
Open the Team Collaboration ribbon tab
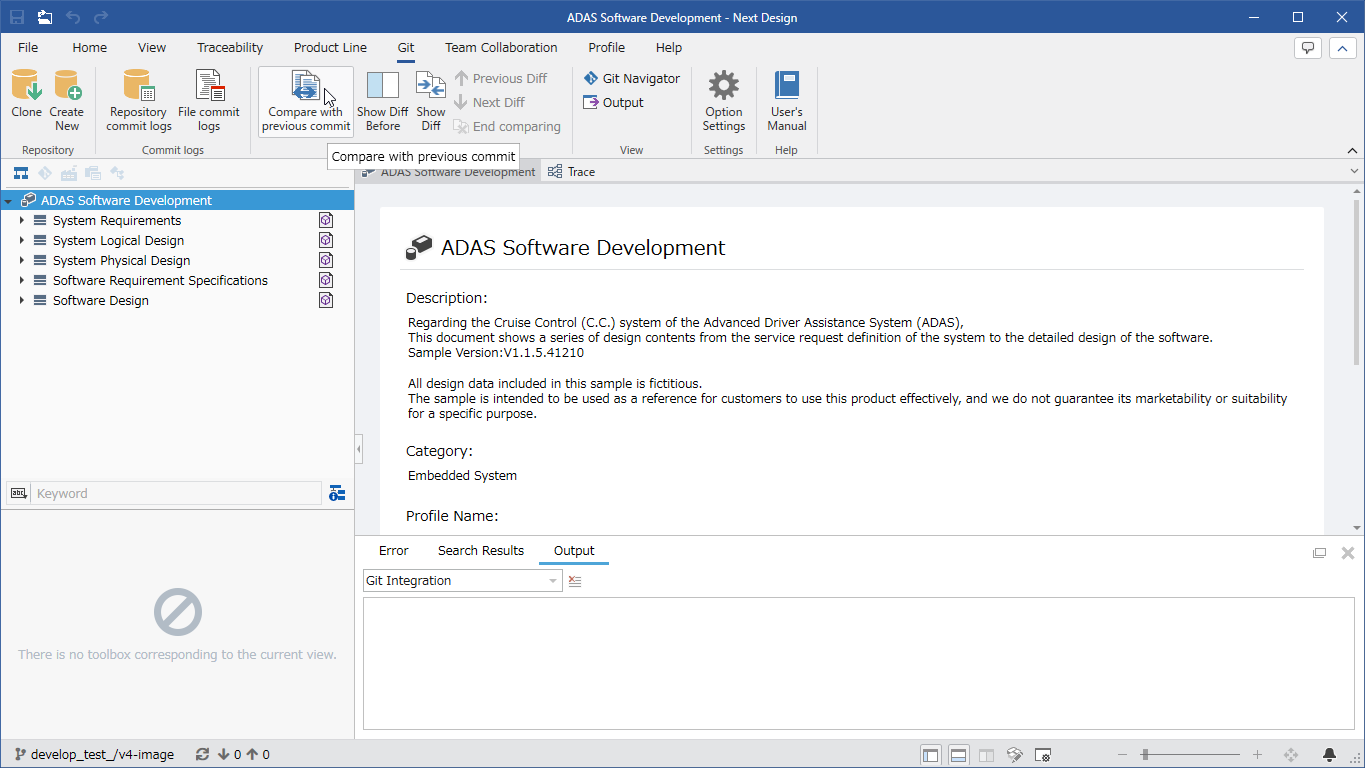click(x=501, y=47)
